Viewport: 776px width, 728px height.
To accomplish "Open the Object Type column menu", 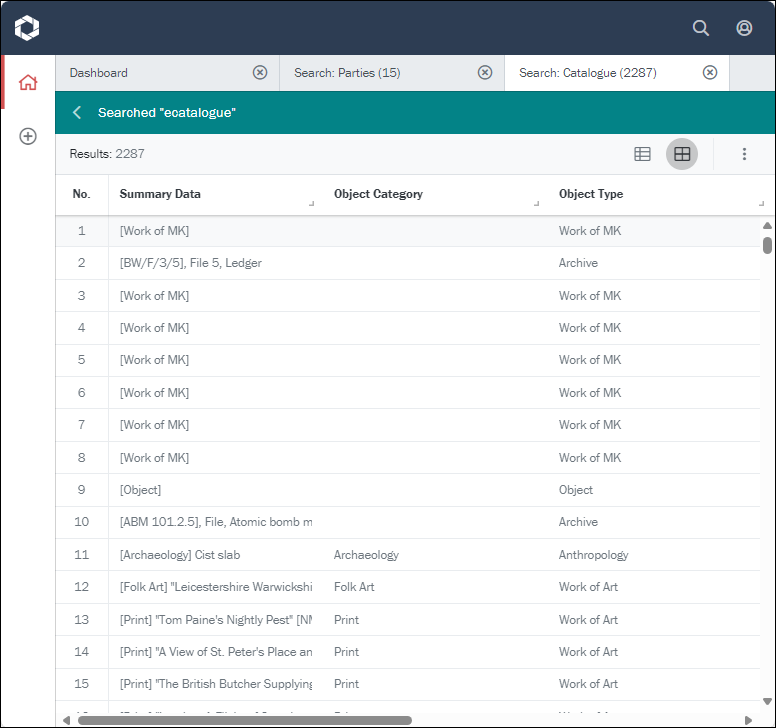I will (x=761, y=204).
